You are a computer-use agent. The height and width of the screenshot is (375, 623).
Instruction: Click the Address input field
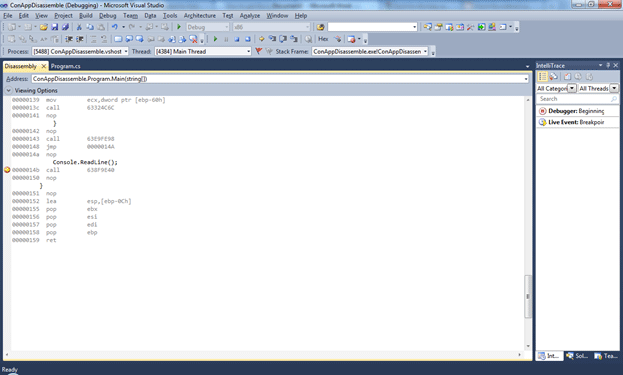click(x=280, y=79)
